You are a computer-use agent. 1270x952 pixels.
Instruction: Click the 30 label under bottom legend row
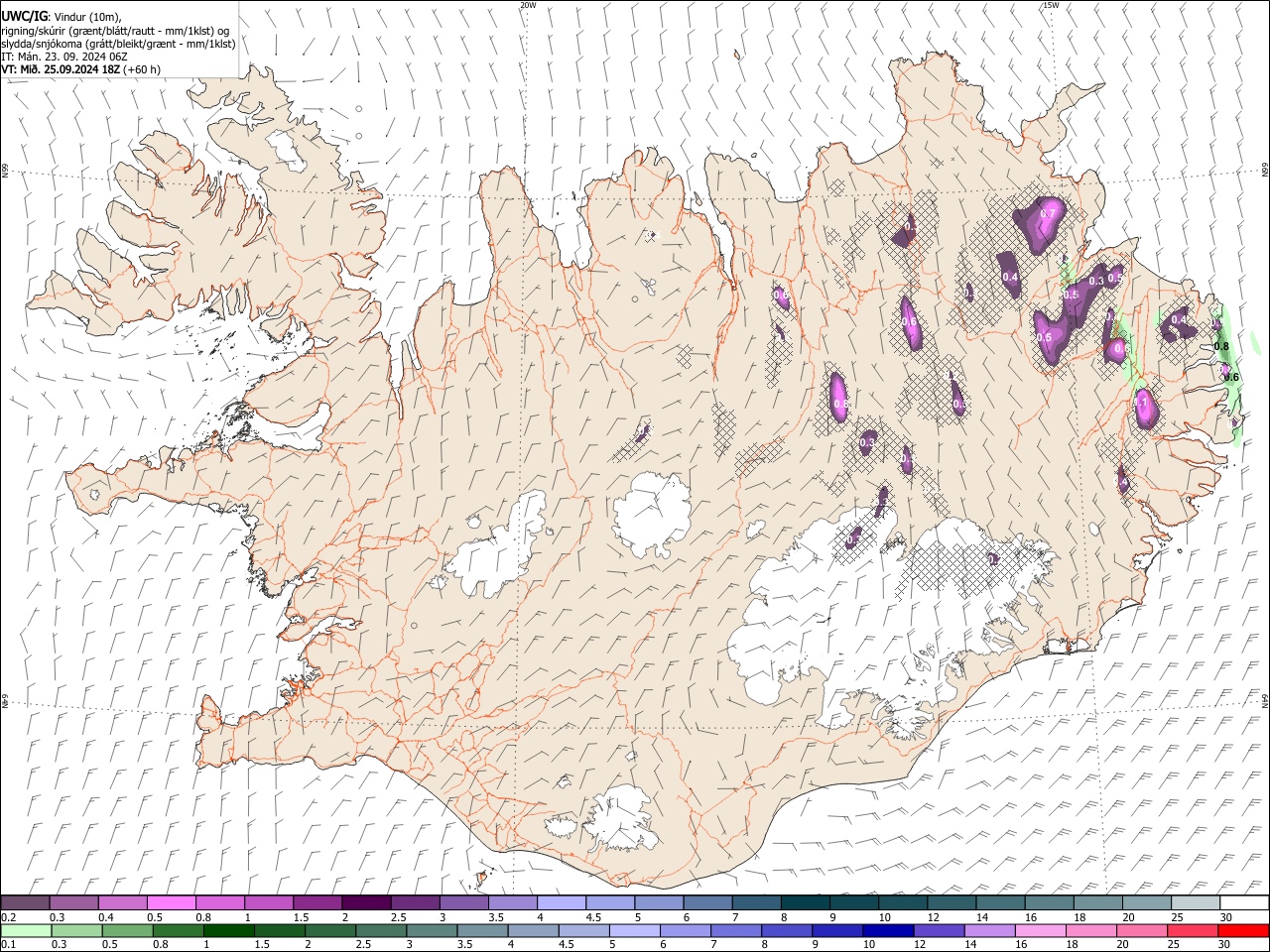coord(1222,945)
